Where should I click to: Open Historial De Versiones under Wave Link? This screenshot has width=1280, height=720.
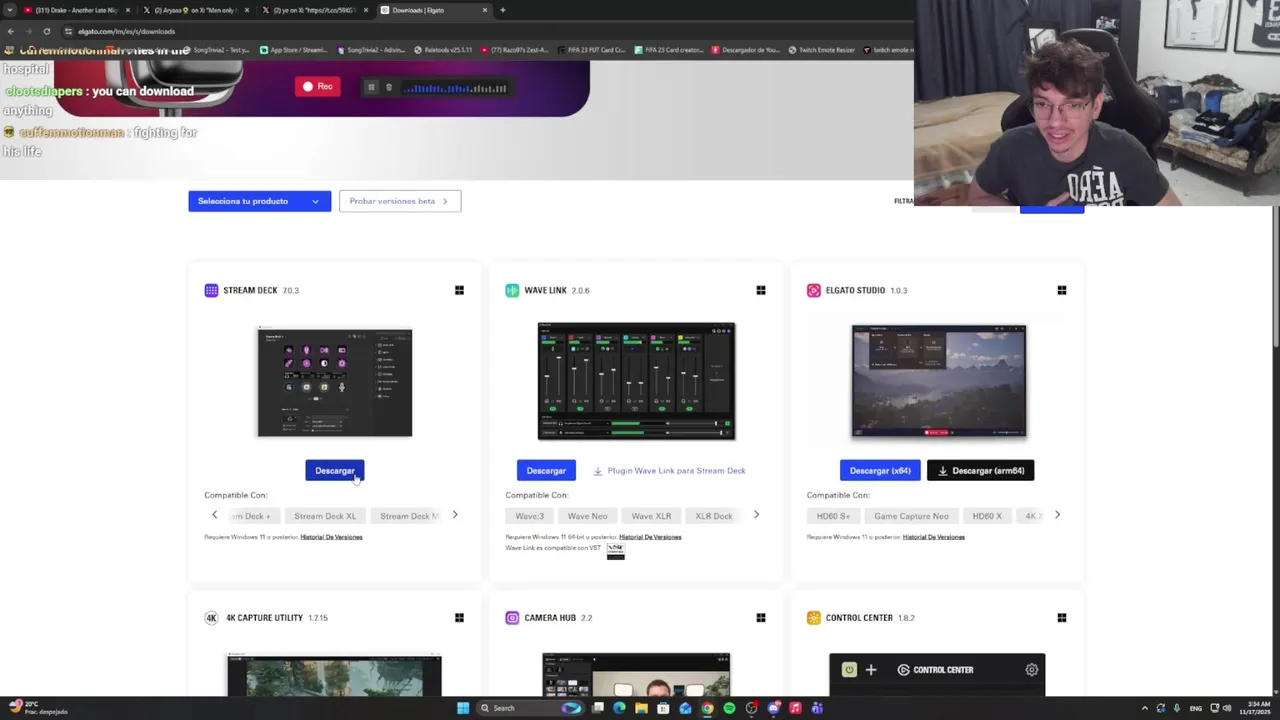pos(650,537)
